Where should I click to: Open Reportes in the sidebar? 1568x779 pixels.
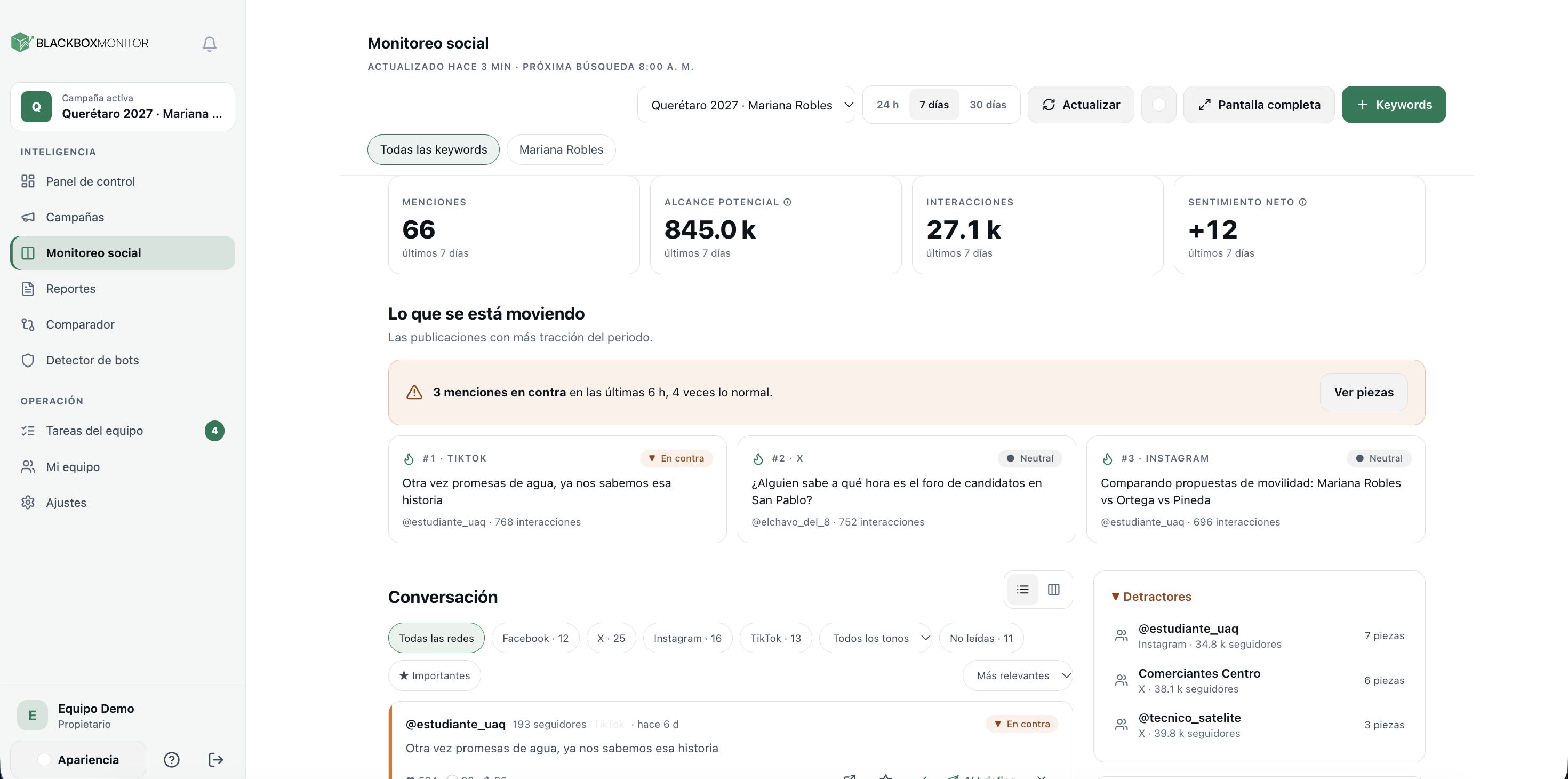point(122,289)
